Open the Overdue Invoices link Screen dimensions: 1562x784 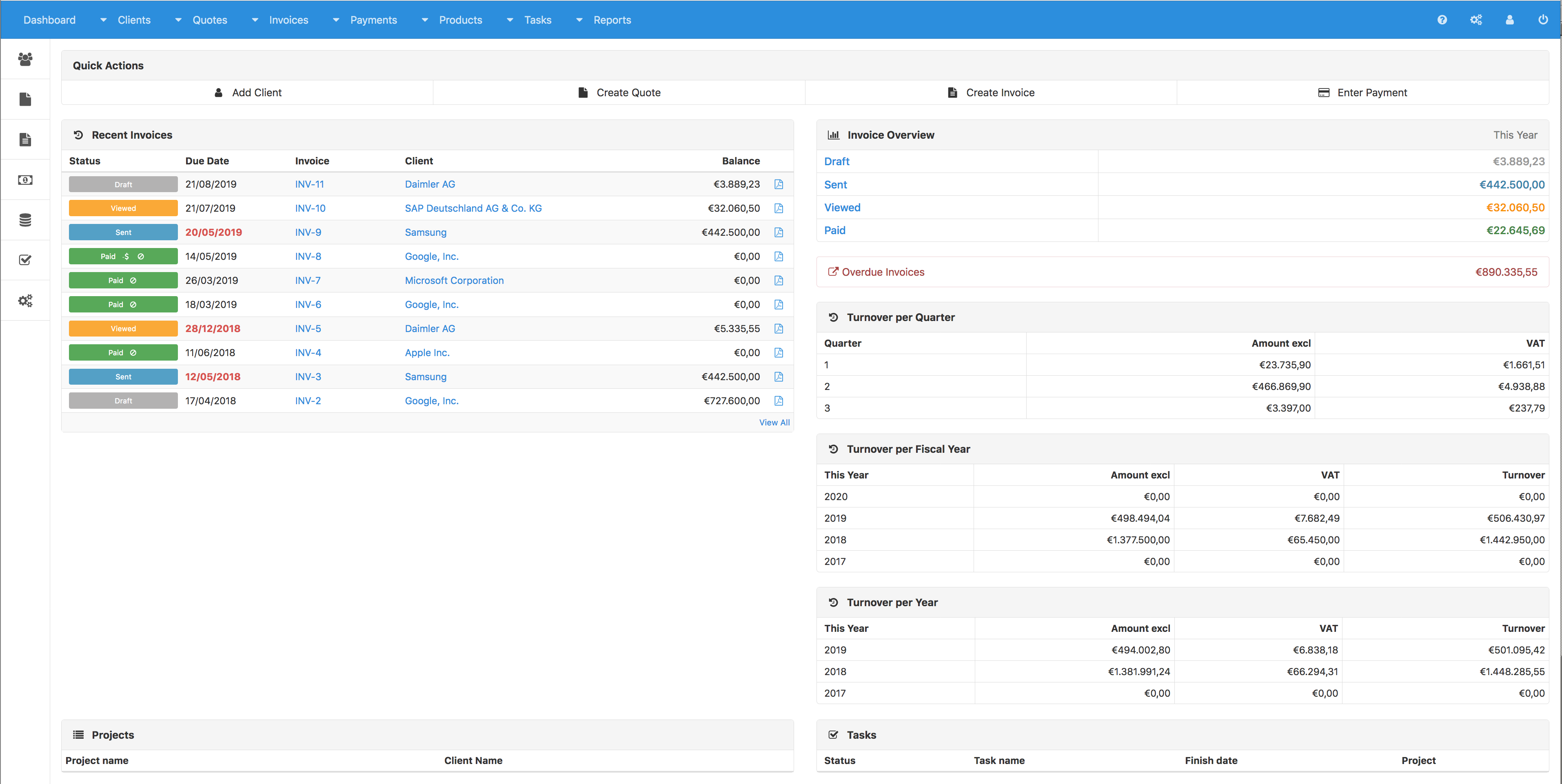(x=883, y=272)
